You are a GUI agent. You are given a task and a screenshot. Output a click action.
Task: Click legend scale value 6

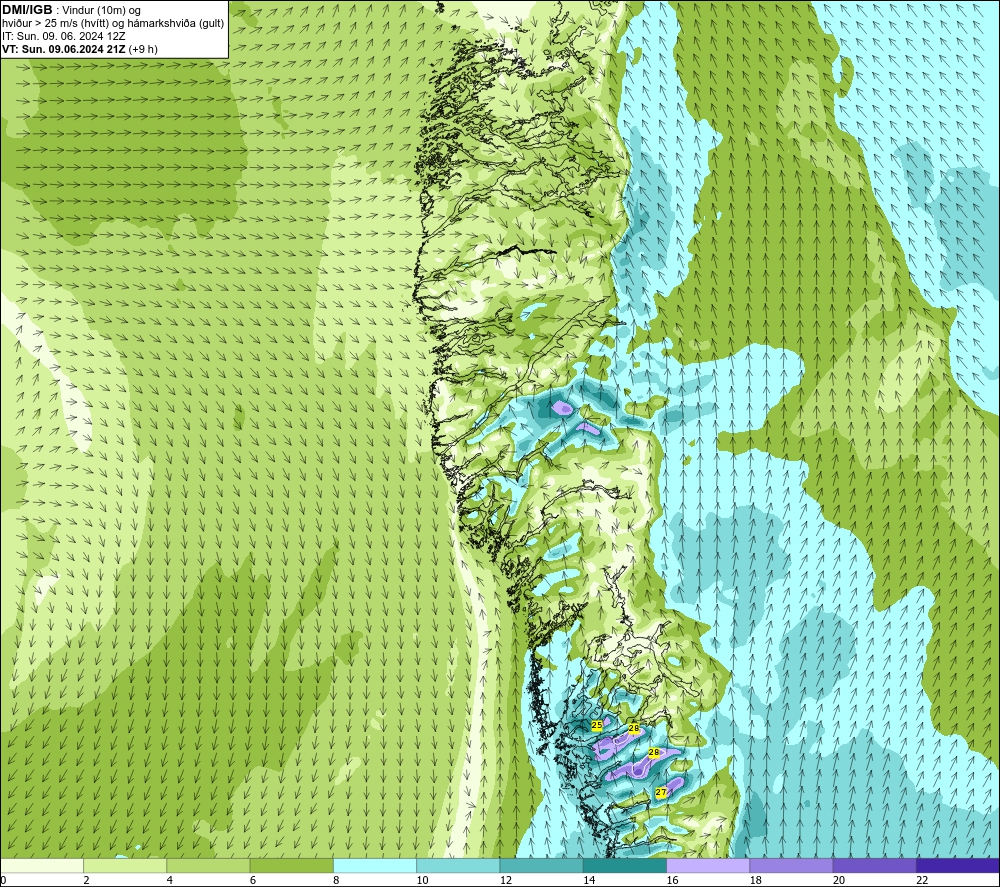pyautogui.click(x=253, y=881)
